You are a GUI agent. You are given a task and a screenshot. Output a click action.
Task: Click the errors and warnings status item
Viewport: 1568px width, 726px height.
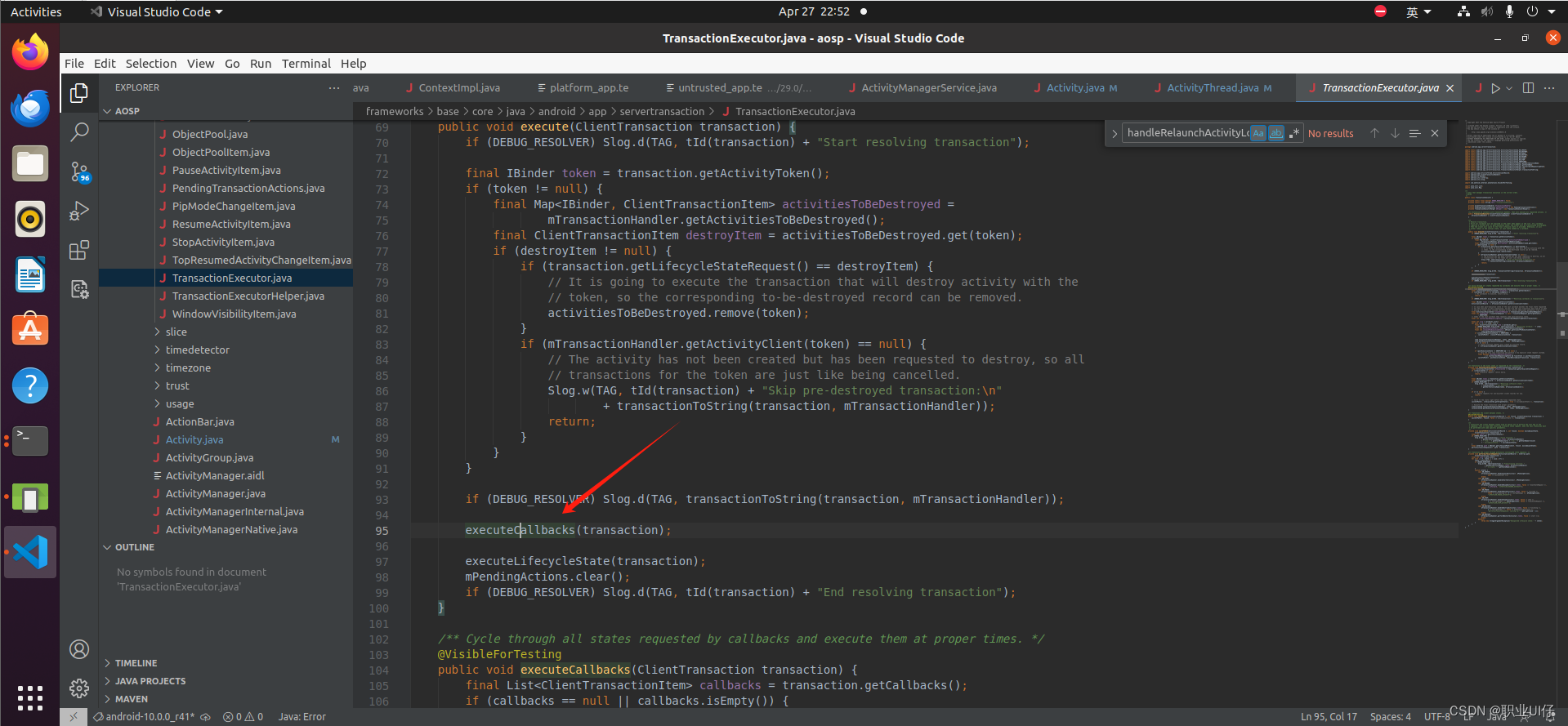(x=243, y=717)
